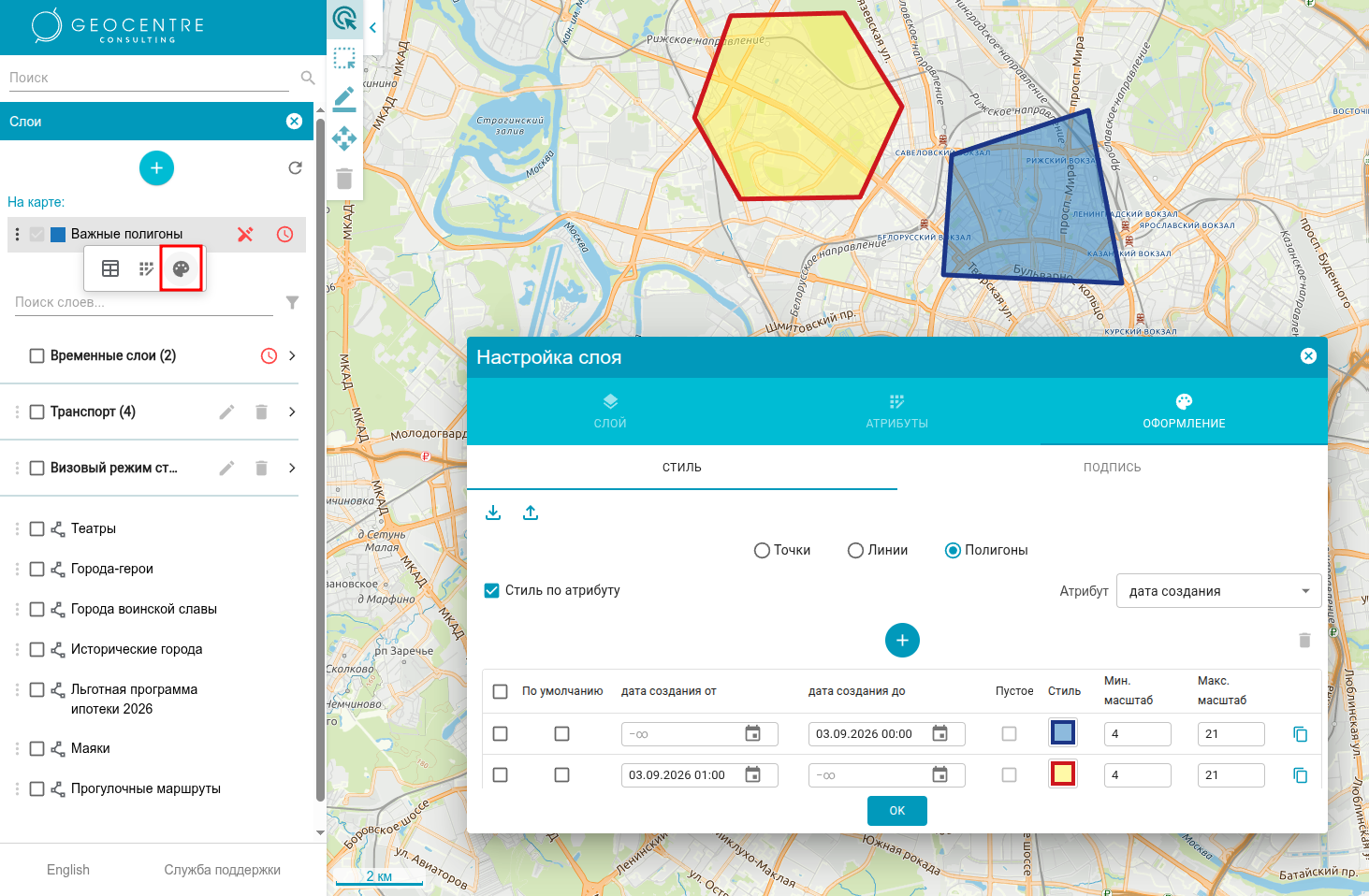
Task: Select the Полигоны radio button
Action: click(x=953, y=551)
